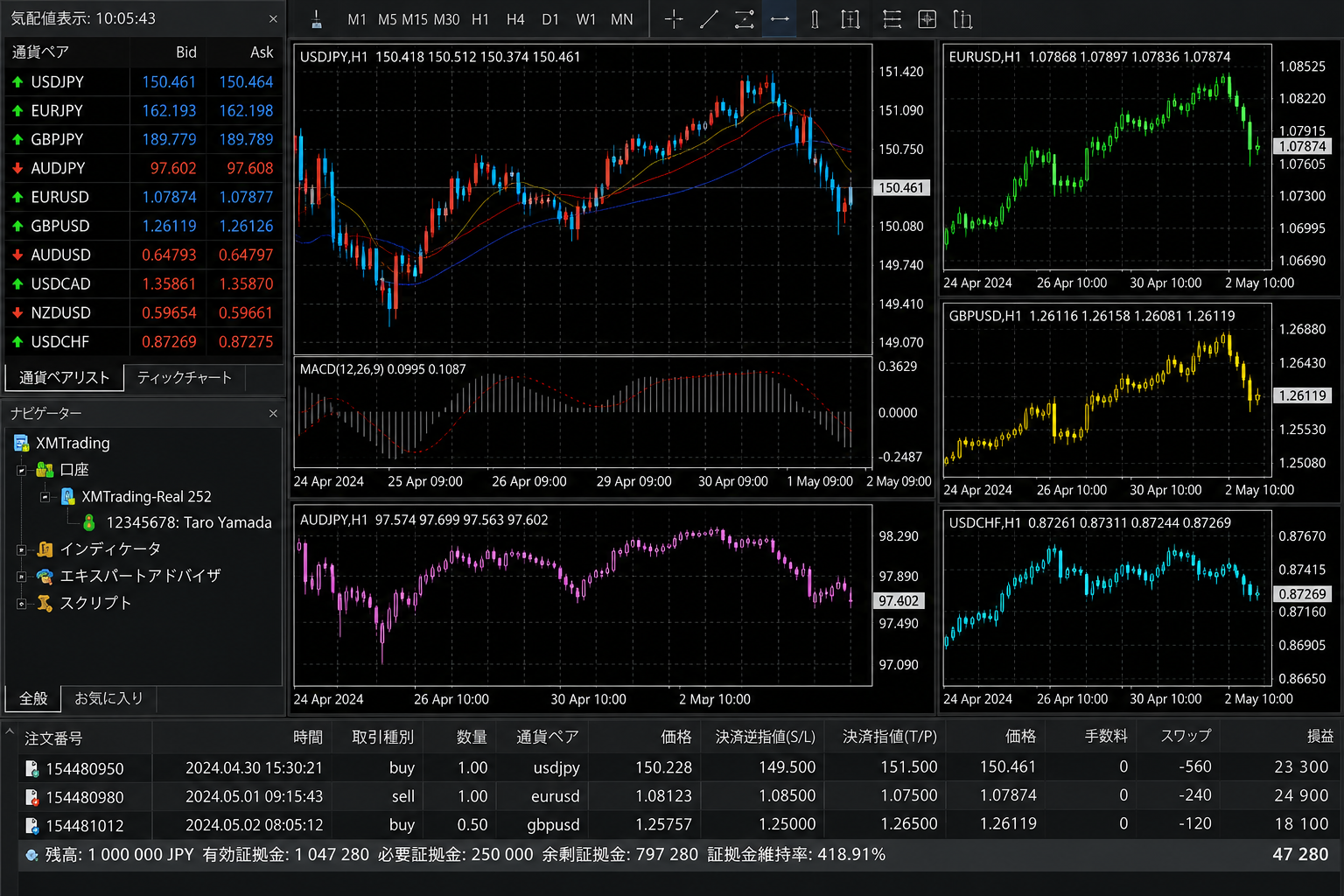Switch chart to the H4 timeframe
This screenshot has width=1344, height=896.
coord(515,19)
